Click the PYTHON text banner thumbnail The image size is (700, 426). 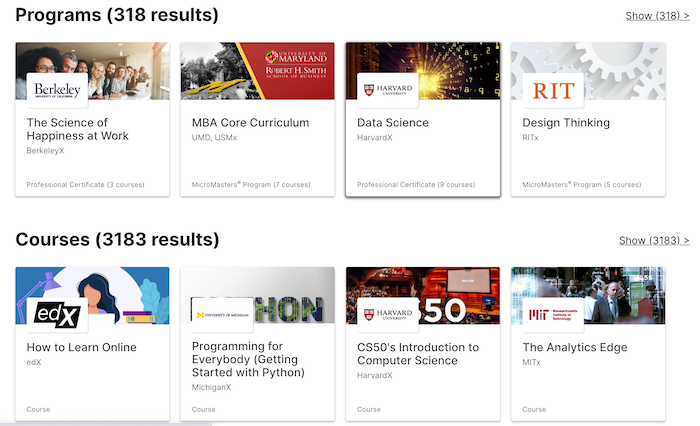pyautogui.click(x=258, y=295)
